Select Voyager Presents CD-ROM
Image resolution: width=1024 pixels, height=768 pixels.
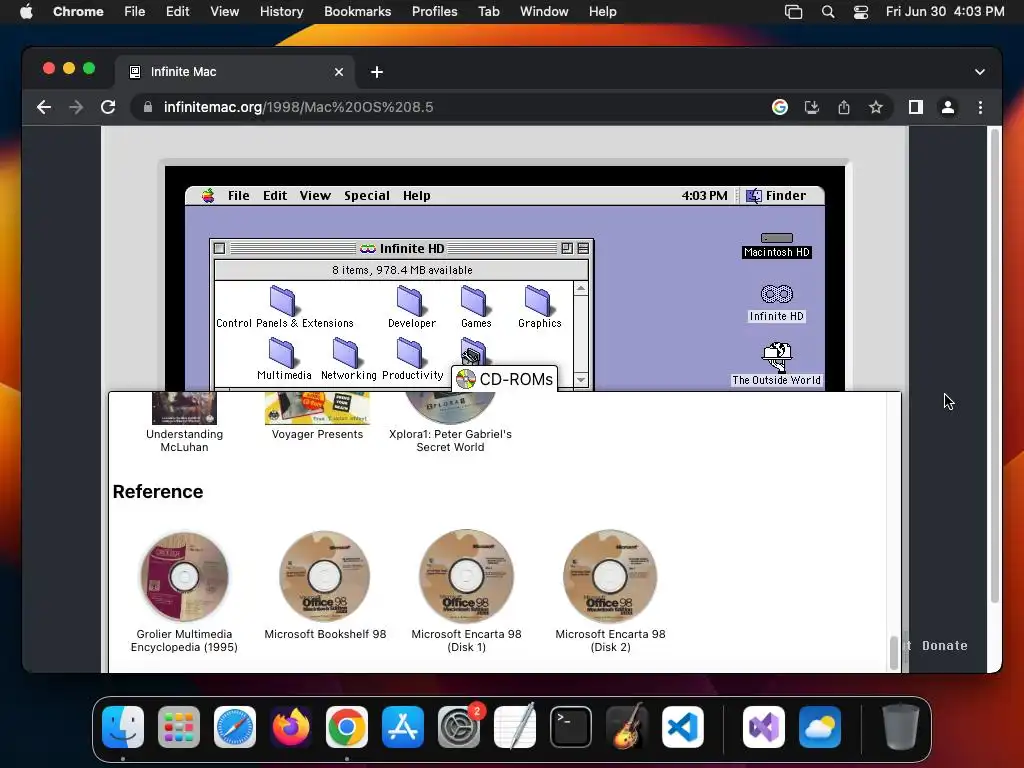tap(317, 408)
